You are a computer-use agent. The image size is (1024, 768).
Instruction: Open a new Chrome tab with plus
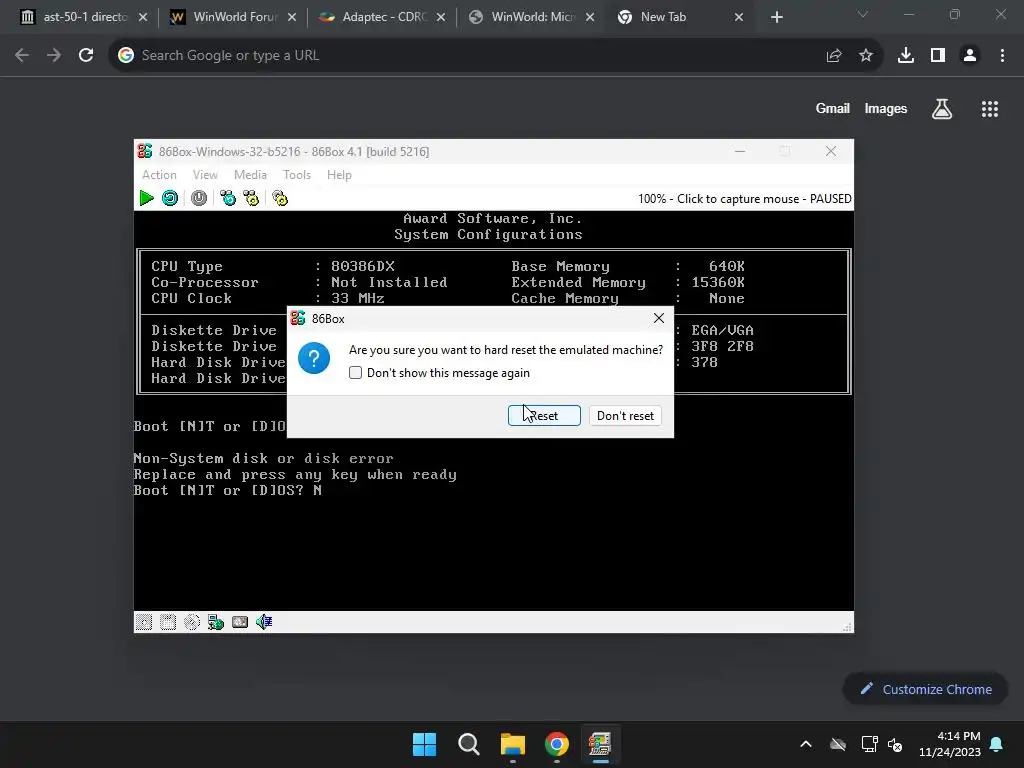[x=776, y=17]
